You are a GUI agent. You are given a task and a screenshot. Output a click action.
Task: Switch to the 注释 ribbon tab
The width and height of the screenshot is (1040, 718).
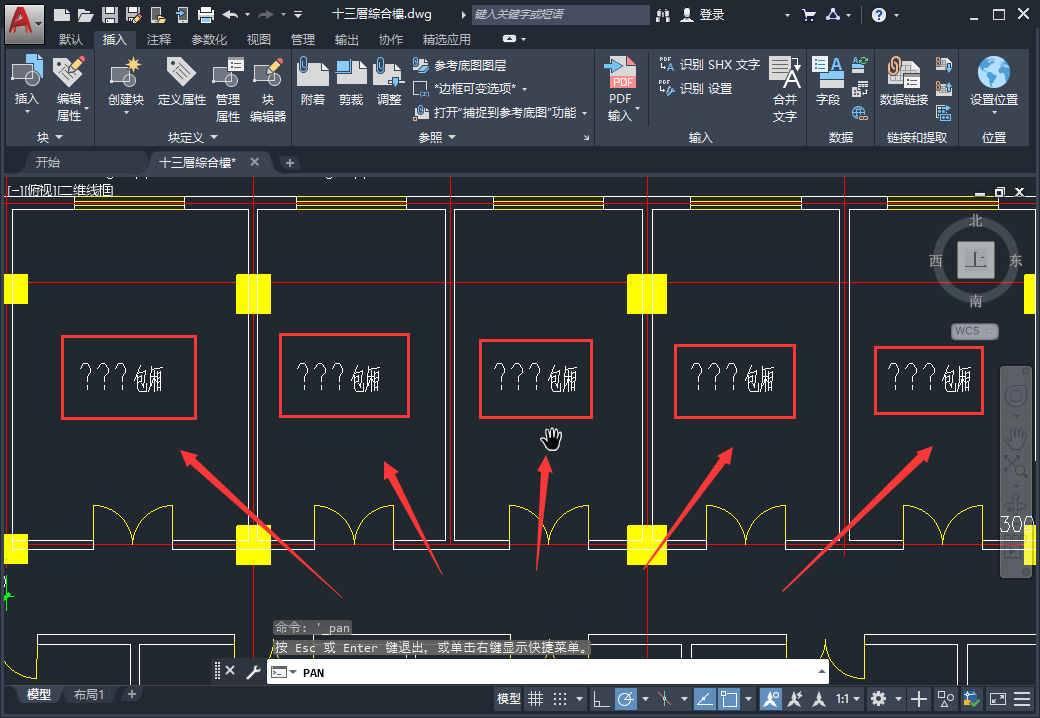point(159,40)
